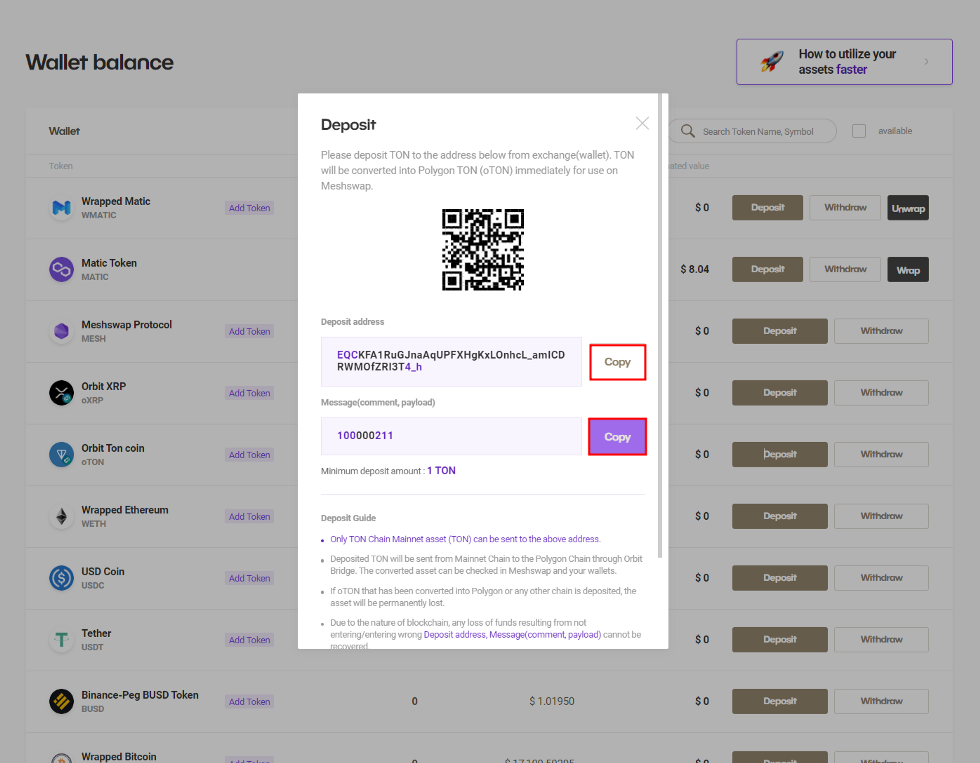Click the Wrap button for MATIC
This screenshot has width=980, height=763.
point(908,270)
